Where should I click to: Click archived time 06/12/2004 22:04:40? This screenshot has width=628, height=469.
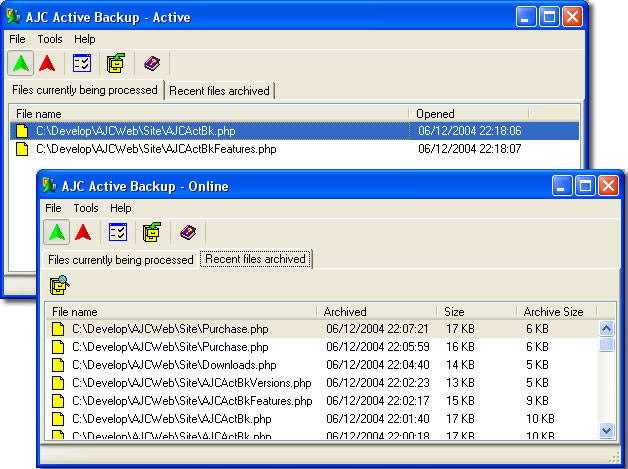(378, 365)
